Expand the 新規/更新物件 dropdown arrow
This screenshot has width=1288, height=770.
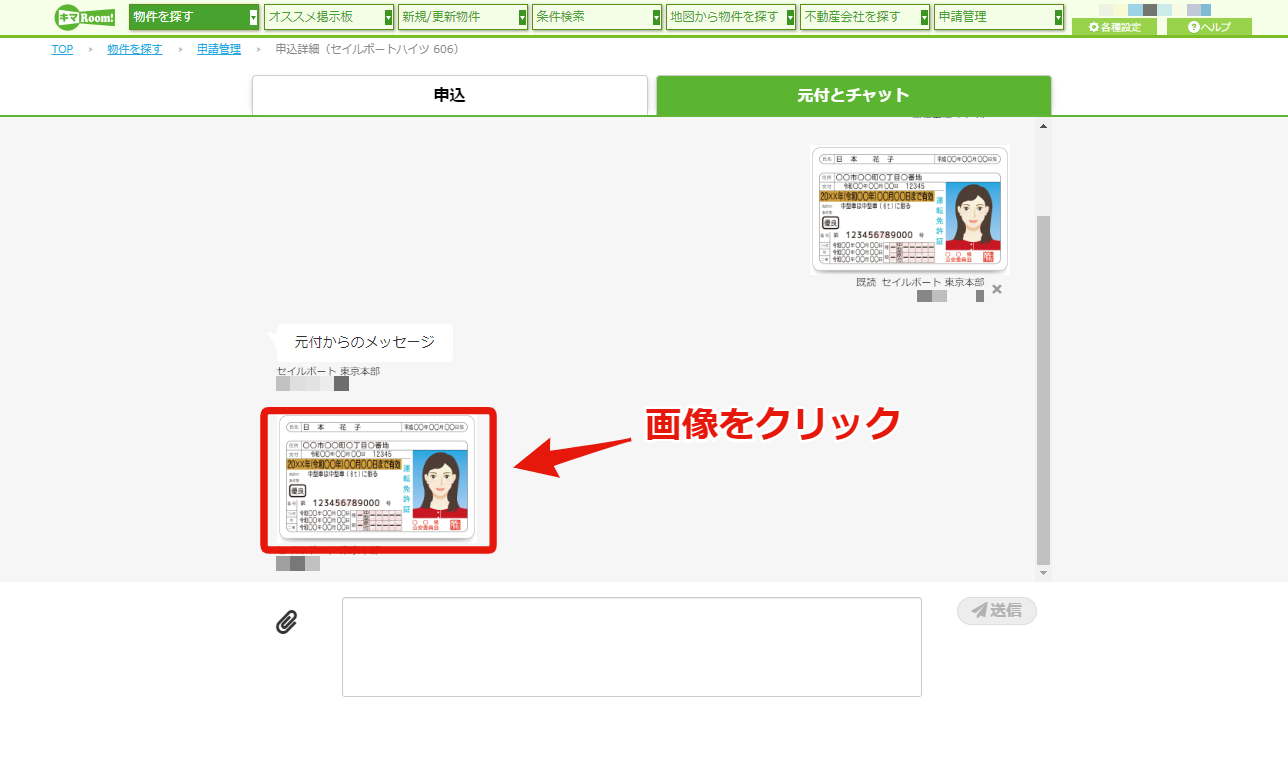pyautogui.click(x=522, y=17)
